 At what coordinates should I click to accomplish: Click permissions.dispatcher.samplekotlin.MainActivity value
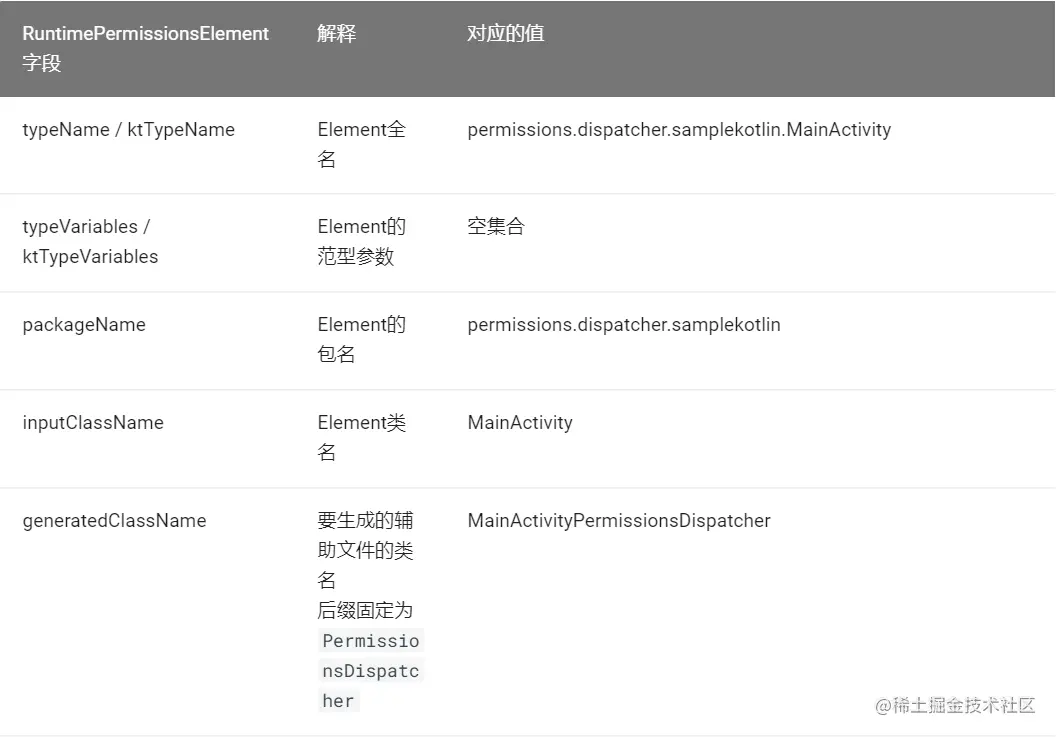[678, 129]
